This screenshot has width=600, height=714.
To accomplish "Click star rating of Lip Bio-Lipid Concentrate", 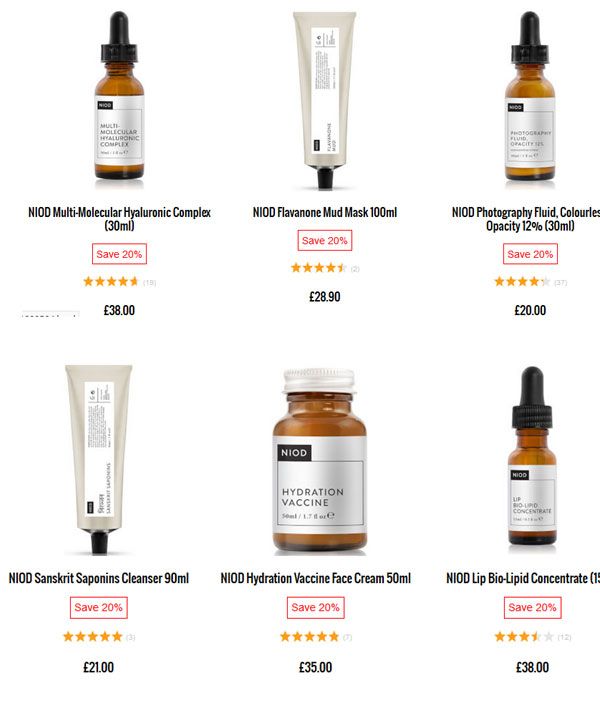I will [524, 637].
